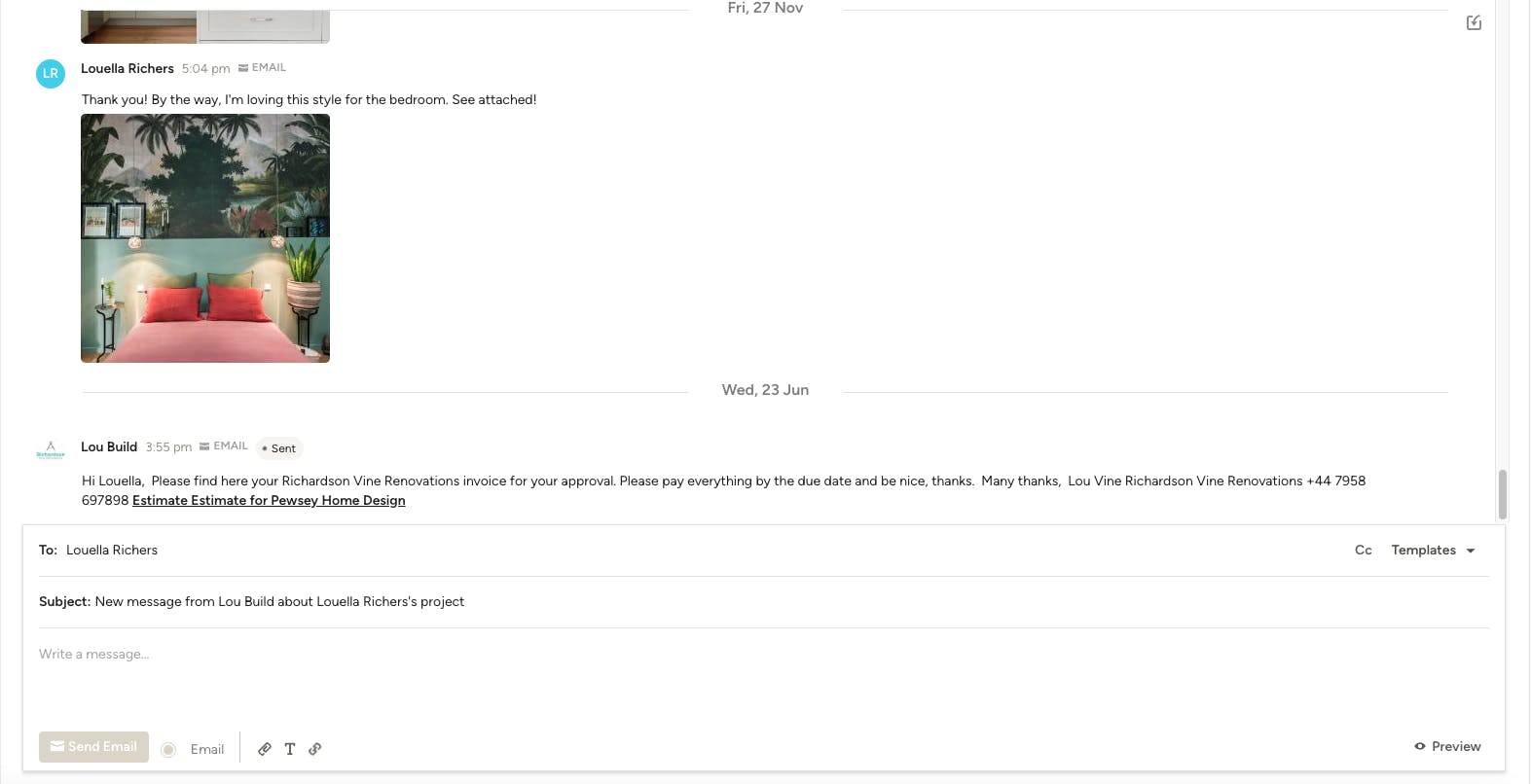Click the minimize conversation icon at top right

click(1474, 22)
